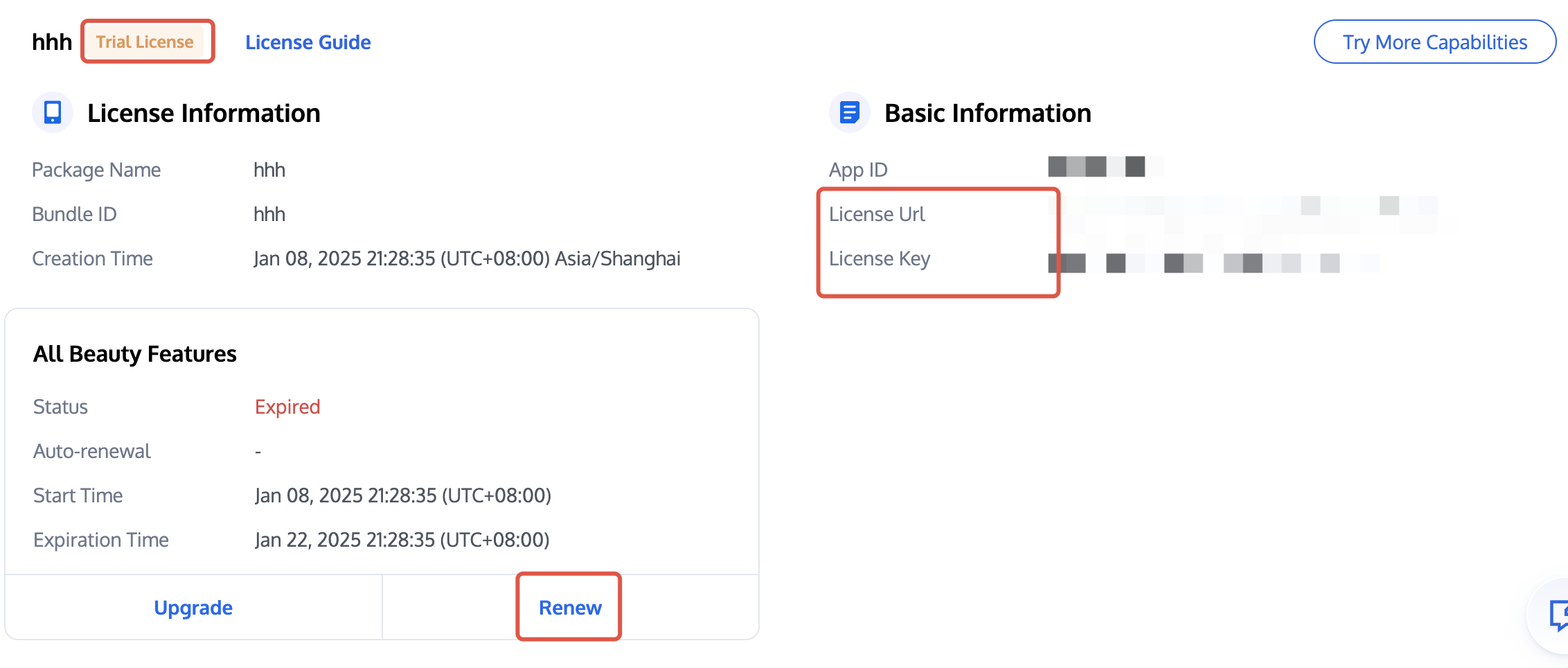Click the Basic Information document icon
This screenshot has height=668, width=1568.
click(849, 112)
